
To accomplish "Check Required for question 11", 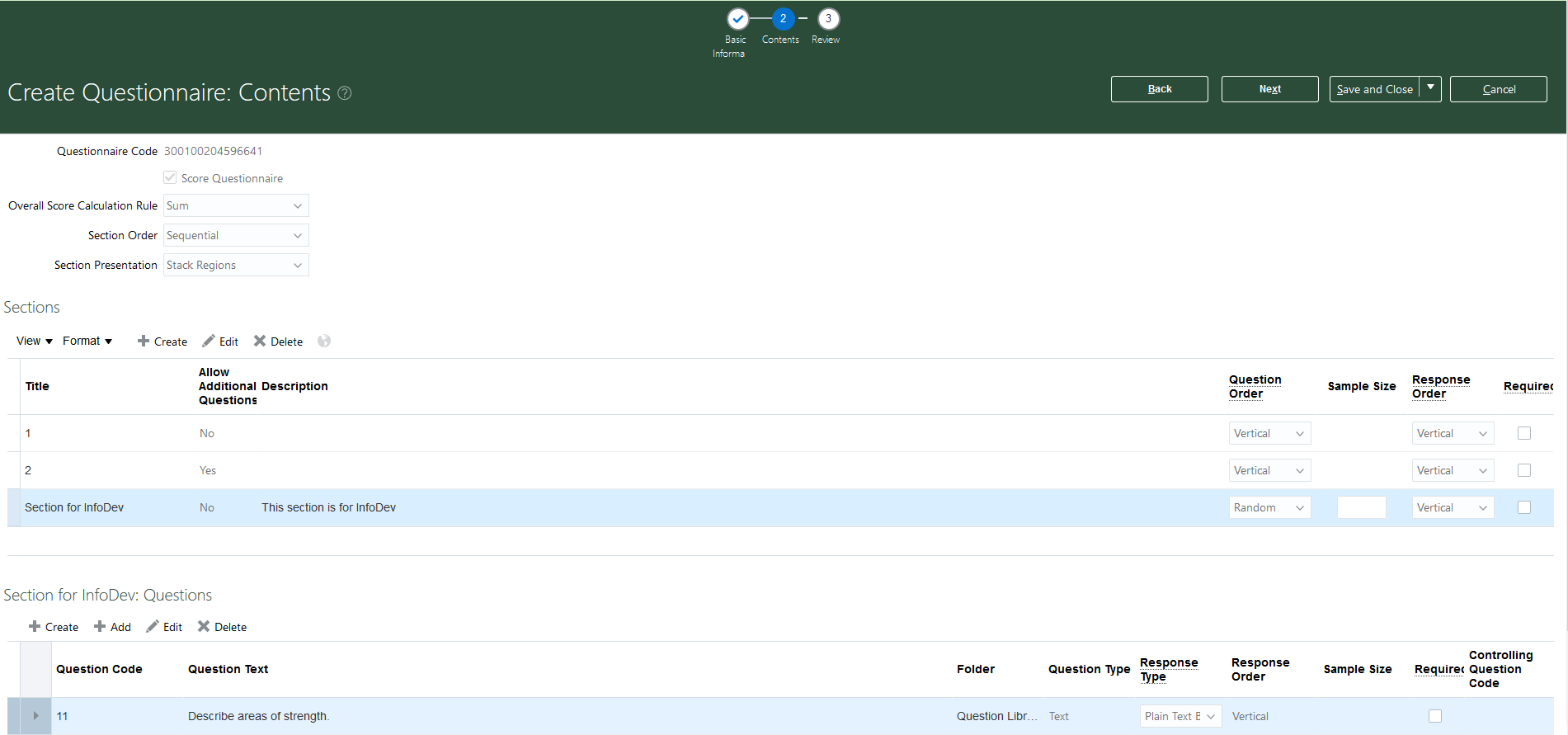I will tap(1435, 716).
